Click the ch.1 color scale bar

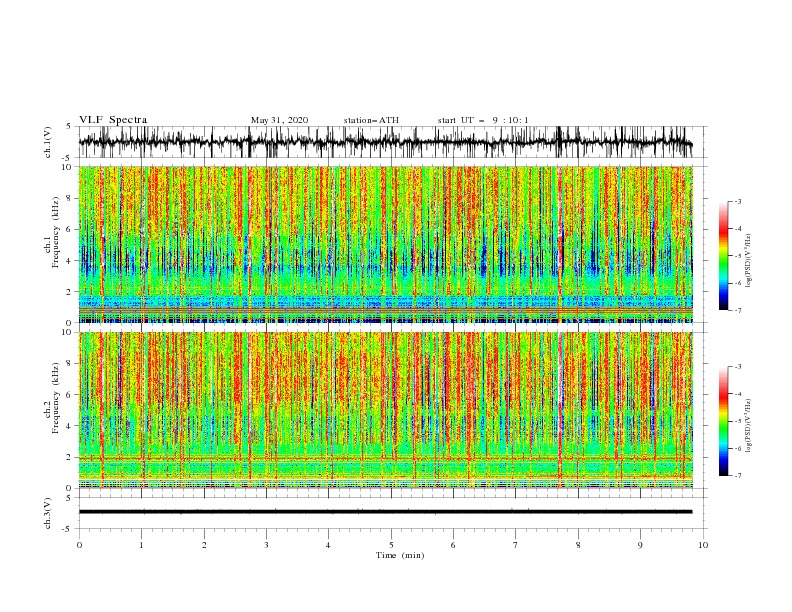[723, 256]
